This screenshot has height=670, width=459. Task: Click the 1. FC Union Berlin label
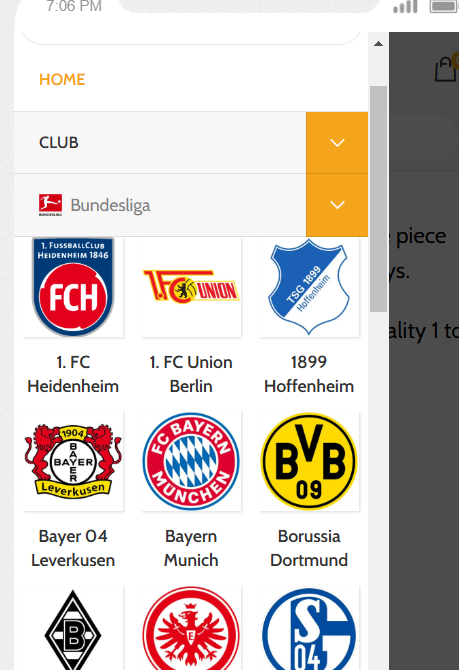tap(191, 374)
